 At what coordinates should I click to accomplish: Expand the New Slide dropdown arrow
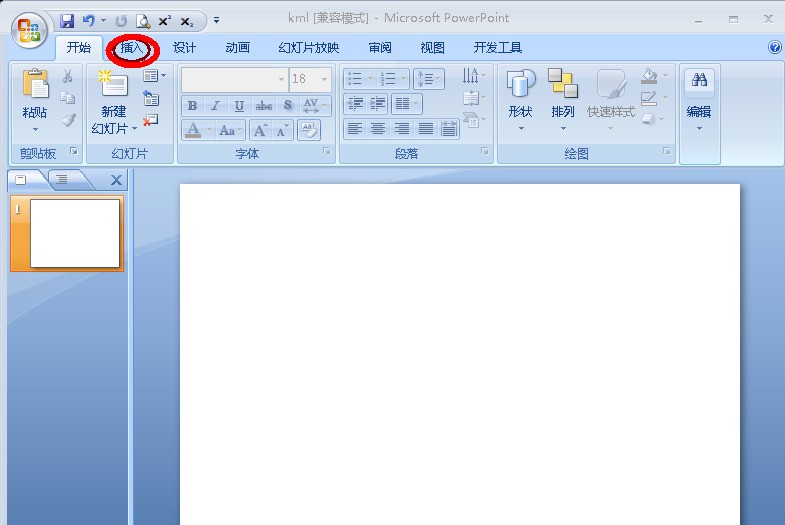134,129
